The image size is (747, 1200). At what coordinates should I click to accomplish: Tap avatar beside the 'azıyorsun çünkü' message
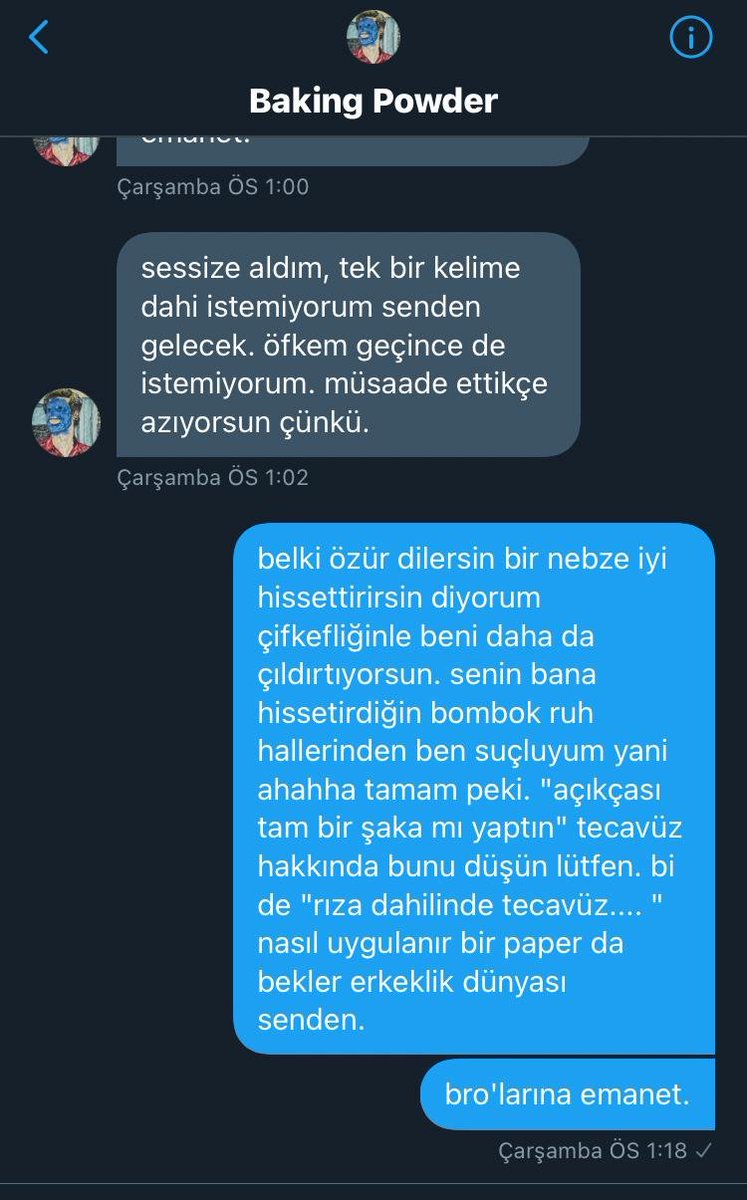pos(66,423)
